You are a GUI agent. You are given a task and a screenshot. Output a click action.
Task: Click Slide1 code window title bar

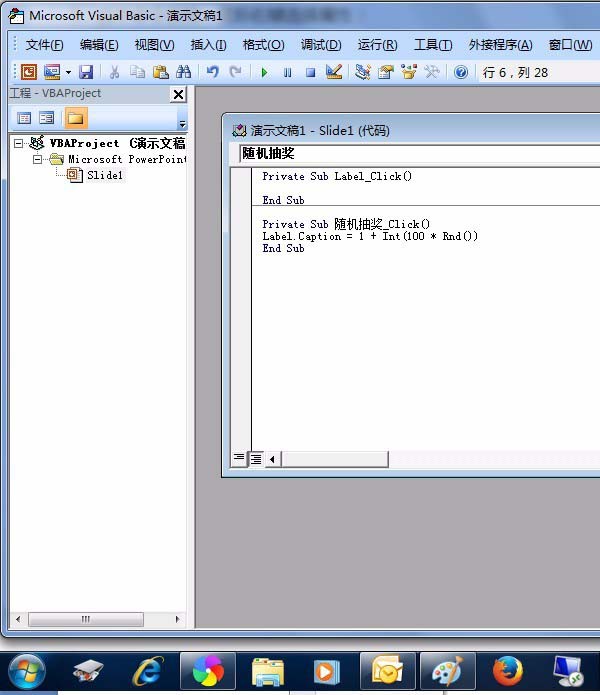(x=412, y=130)
